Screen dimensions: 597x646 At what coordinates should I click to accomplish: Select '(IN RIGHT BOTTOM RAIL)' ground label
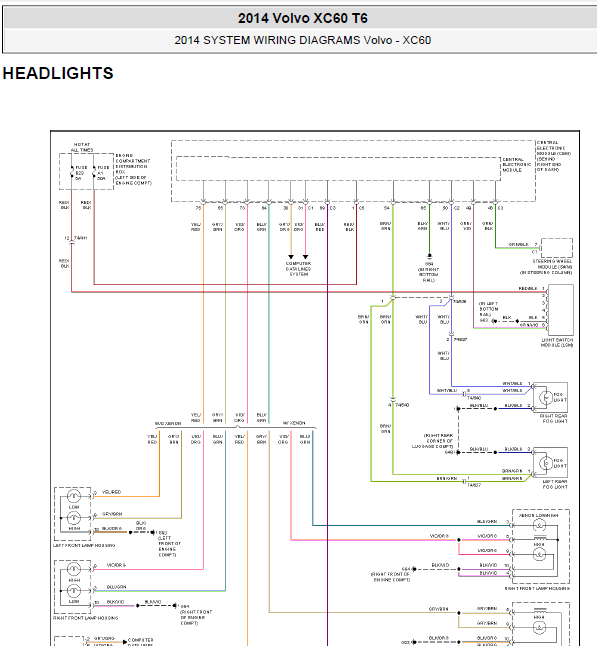428,275
